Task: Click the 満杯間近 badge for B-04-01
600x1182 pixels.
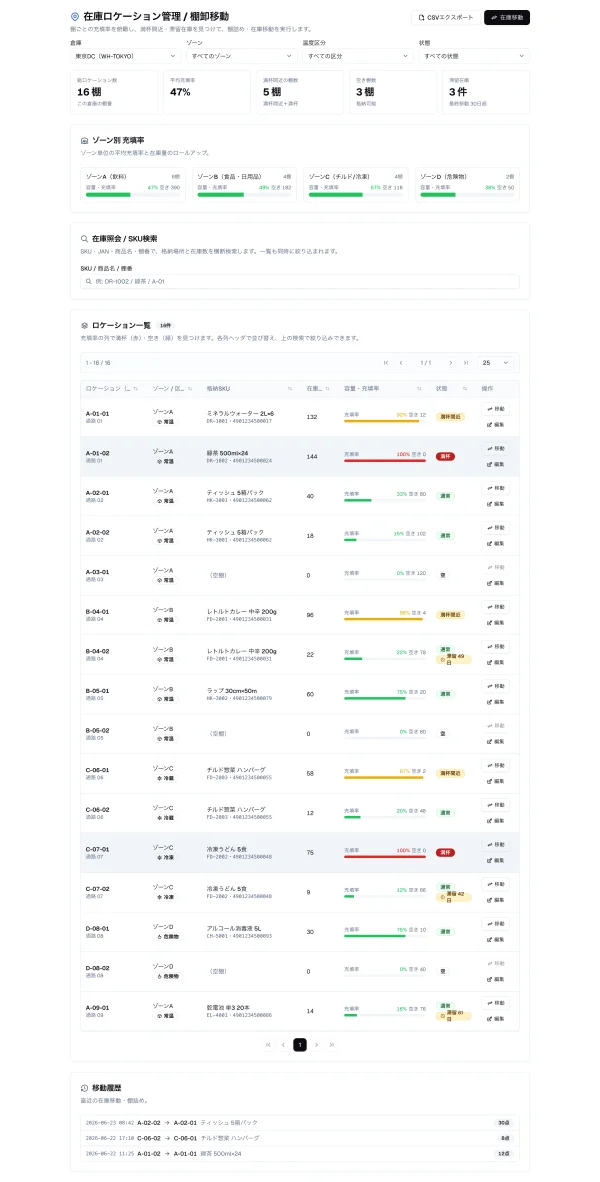Action: [450, 614]
